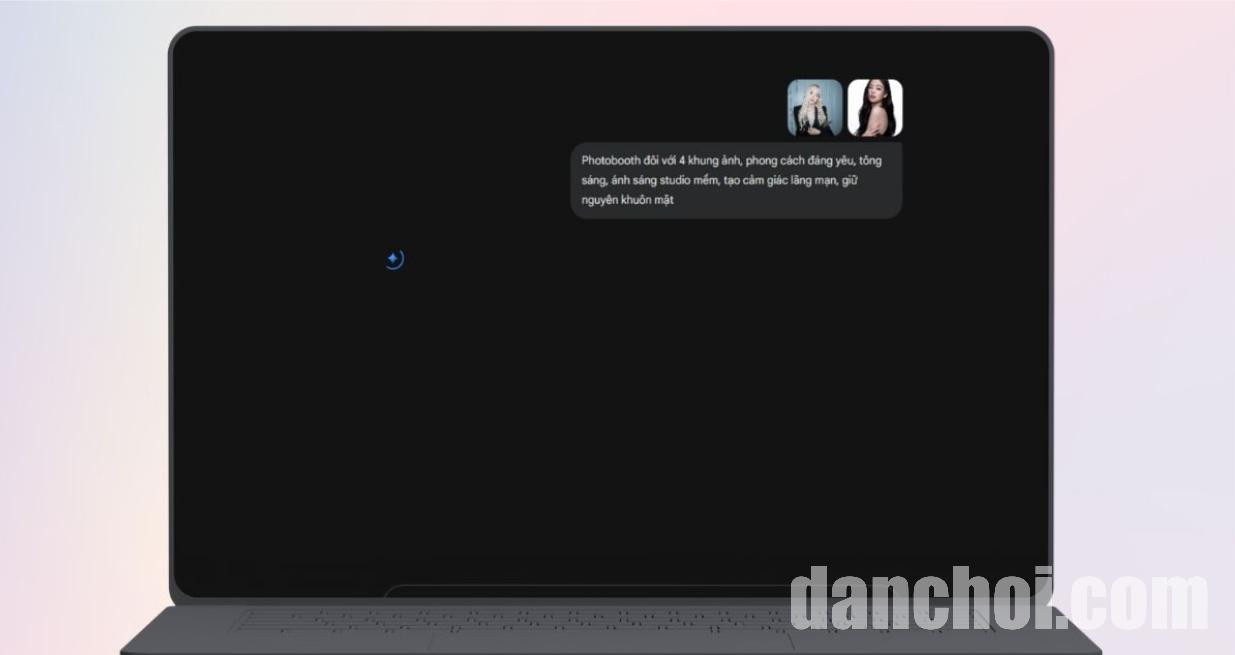This screenshot has width=1235, height=655.
Task: Click "phong cách đáng yêu" in the message
Action: click(798, 161)
